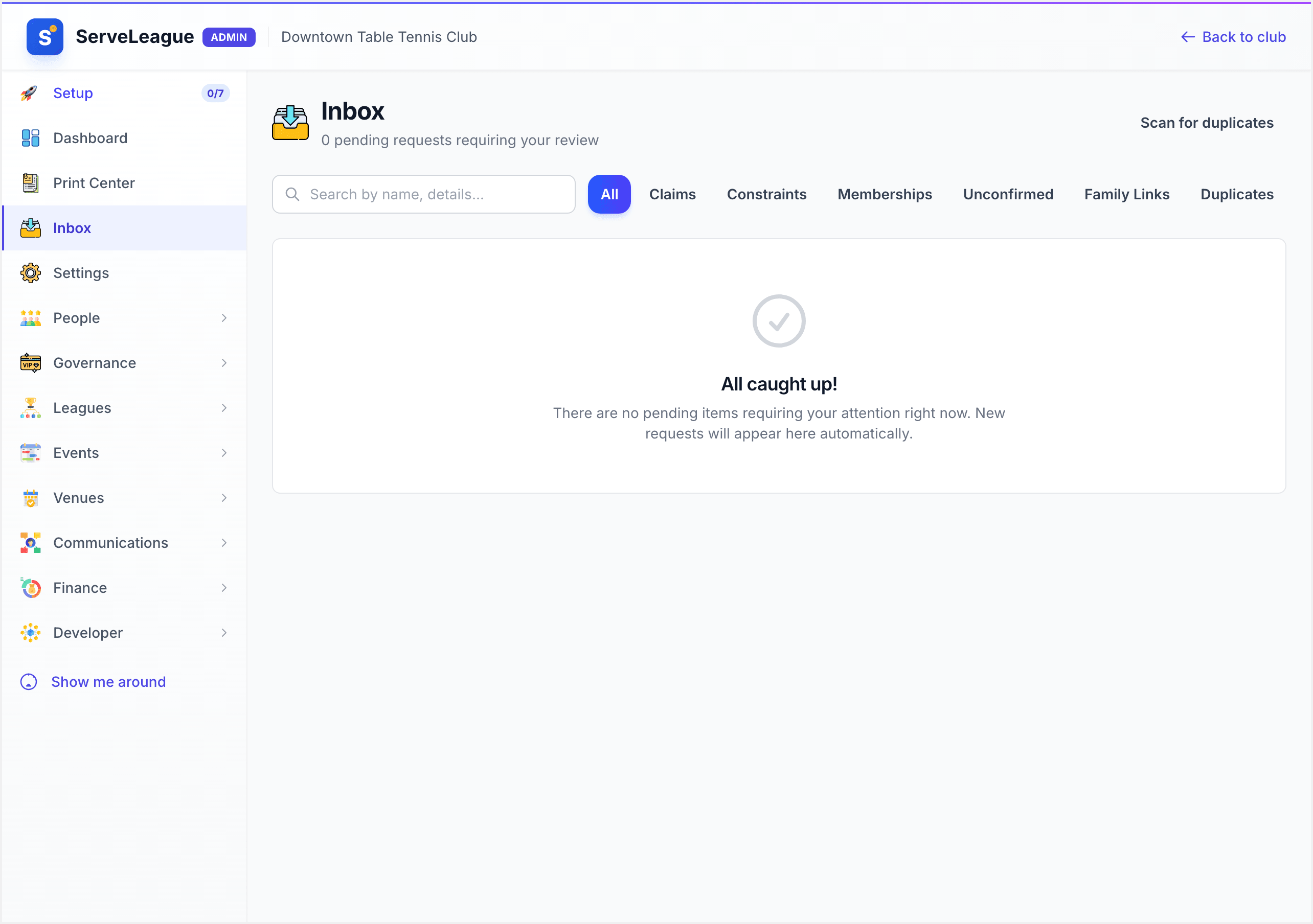The width and height of the screenshot is (1313, 924).
Task: Switch to the Duplicates tab
Action: tap(1237, 194)
